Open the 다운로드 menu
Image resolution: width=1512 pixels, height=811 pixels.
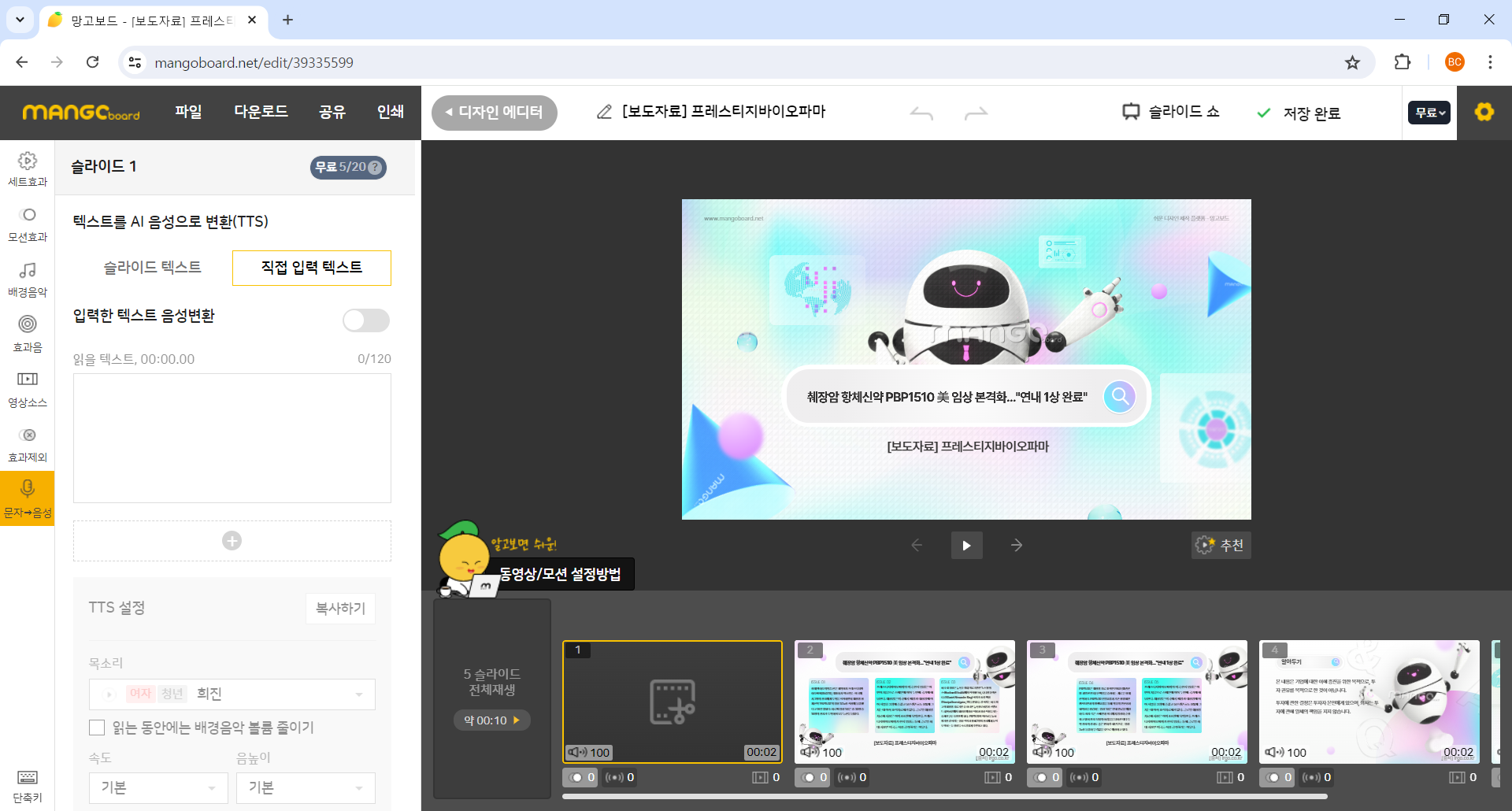pos(261,112)
